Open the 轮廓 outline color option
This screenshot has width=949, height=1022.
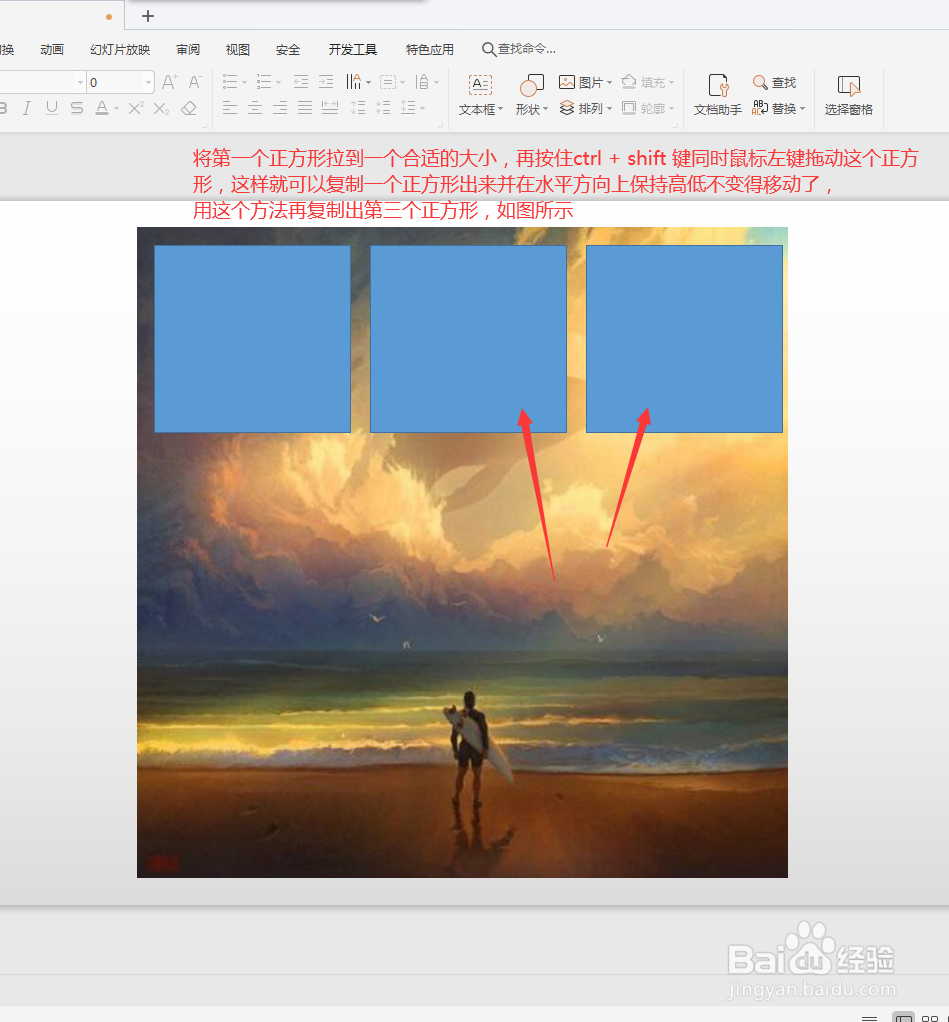click(x=647, y=108)
